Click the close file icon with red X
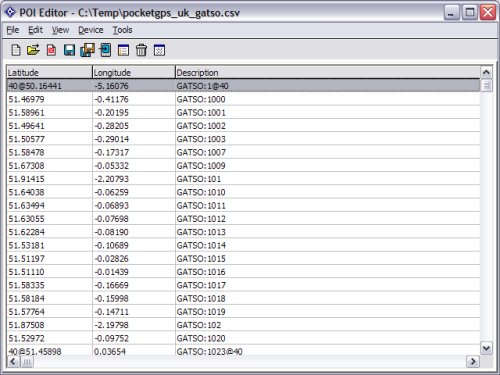 pos(51,50)
